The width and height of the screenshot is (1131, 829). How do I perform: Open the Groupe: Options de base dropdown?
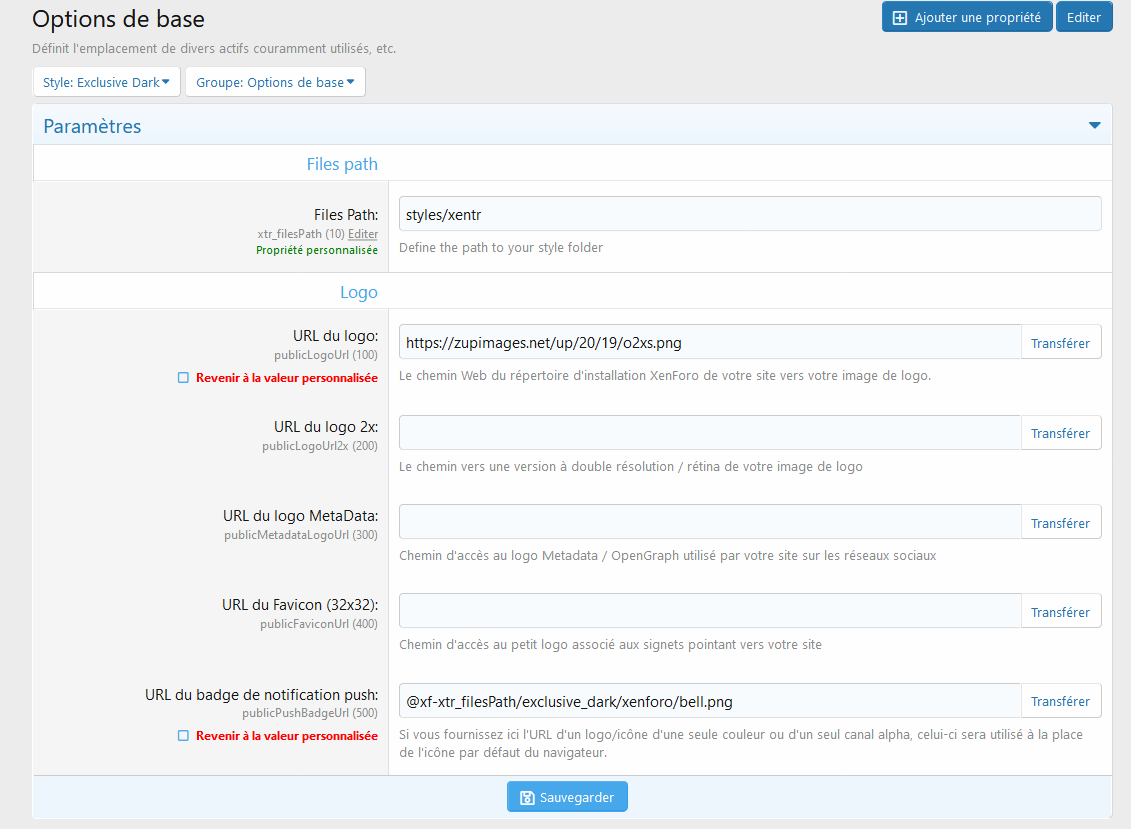(275, 82)
